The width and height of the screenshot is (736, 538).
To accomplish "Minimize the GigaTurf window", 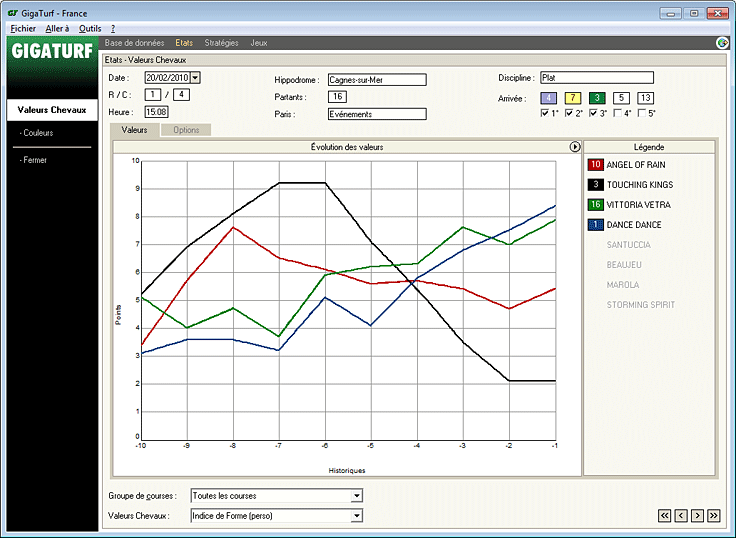I will point(671,13).
